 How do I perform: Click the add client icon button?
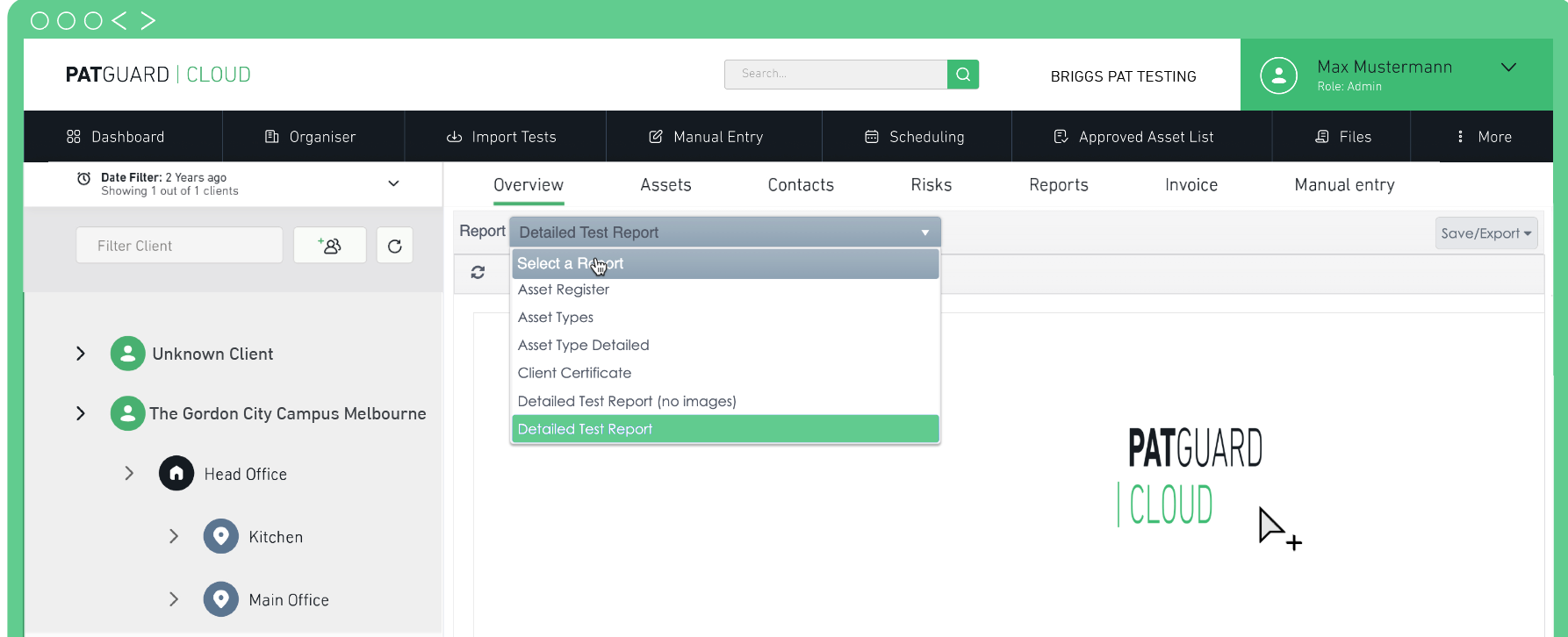point(330,246)
